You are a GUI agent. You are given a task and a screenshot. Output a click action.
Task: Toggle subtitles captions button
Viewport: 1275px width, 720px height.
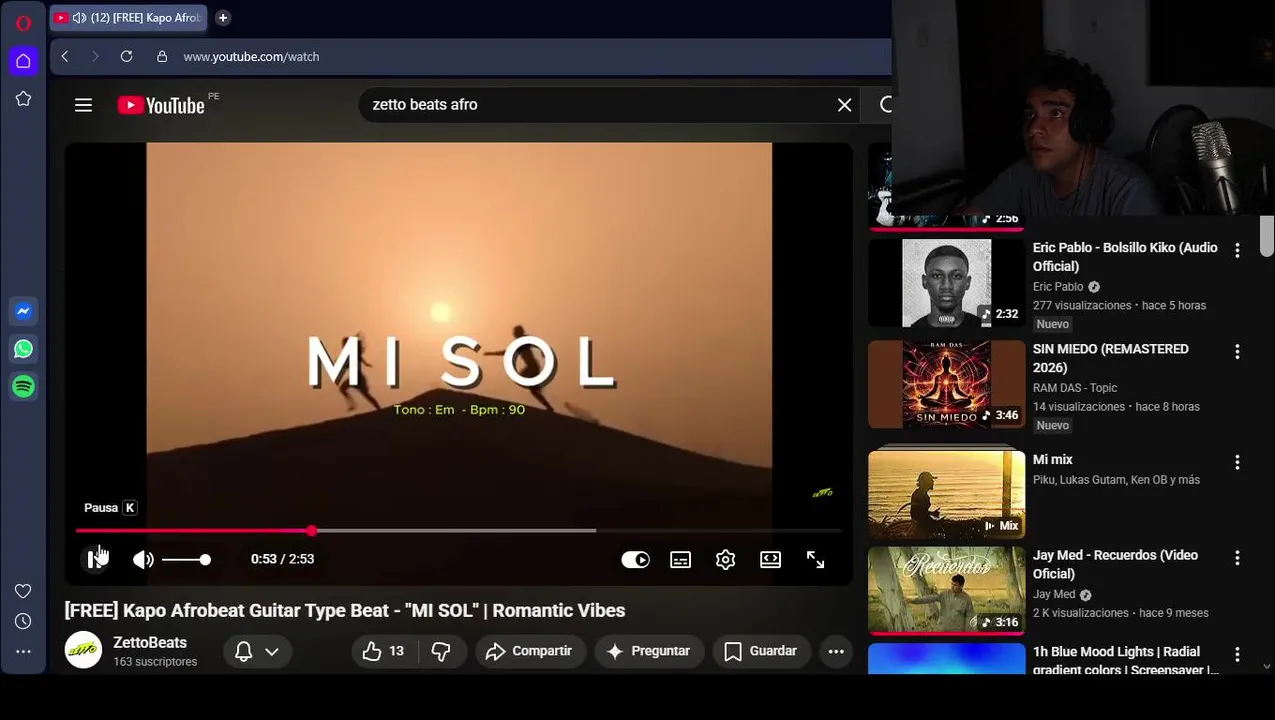(x=681, y=560)
